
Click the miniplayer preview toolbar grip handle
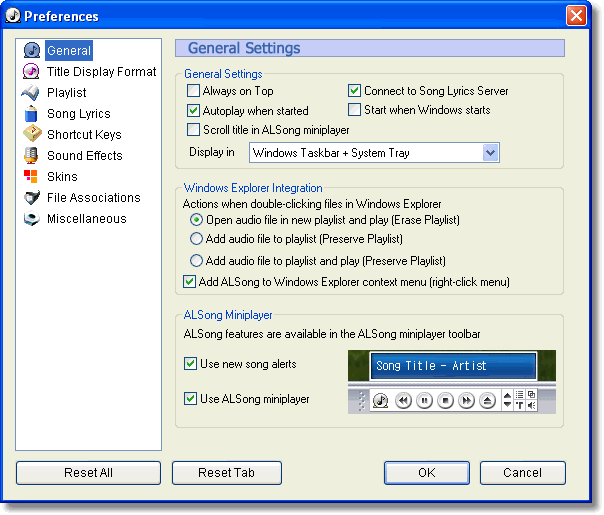(361, 401)
